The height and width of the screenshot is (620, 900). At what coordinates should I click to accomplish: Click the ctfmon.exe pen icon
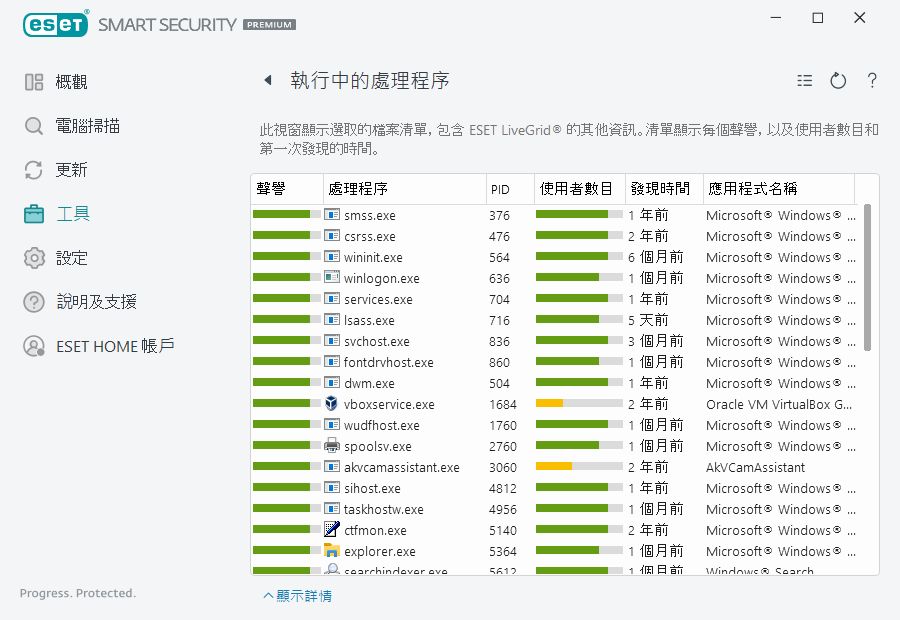click(x=332, y=530)
